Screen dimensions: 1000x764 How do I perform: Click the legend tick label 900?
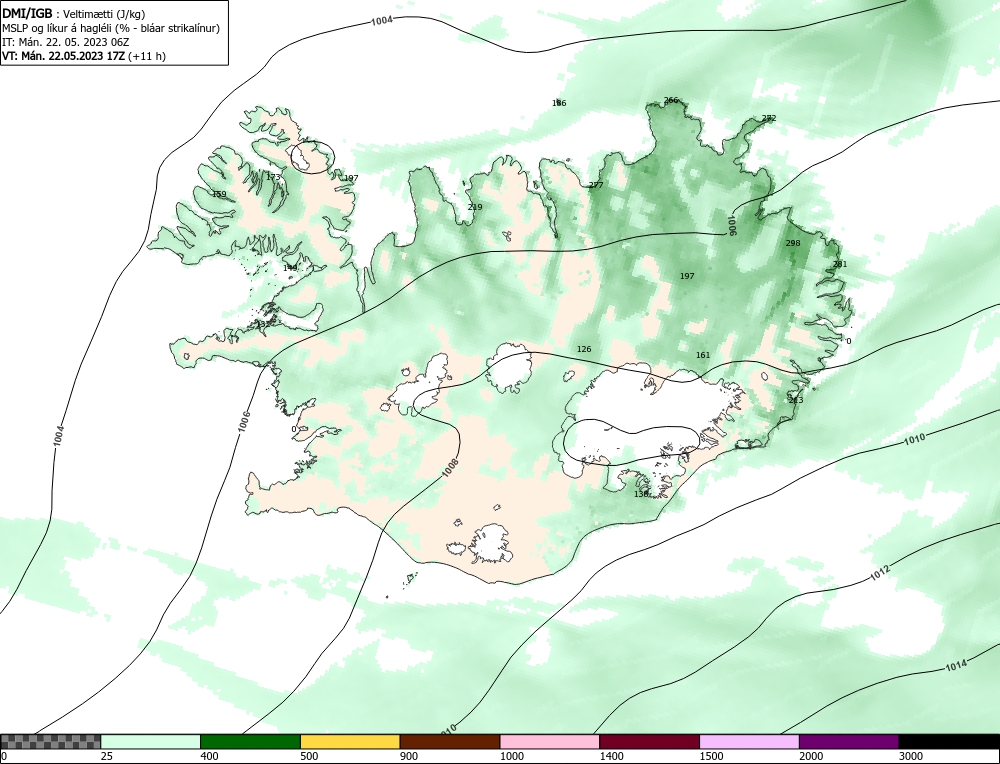coord(409,756)
